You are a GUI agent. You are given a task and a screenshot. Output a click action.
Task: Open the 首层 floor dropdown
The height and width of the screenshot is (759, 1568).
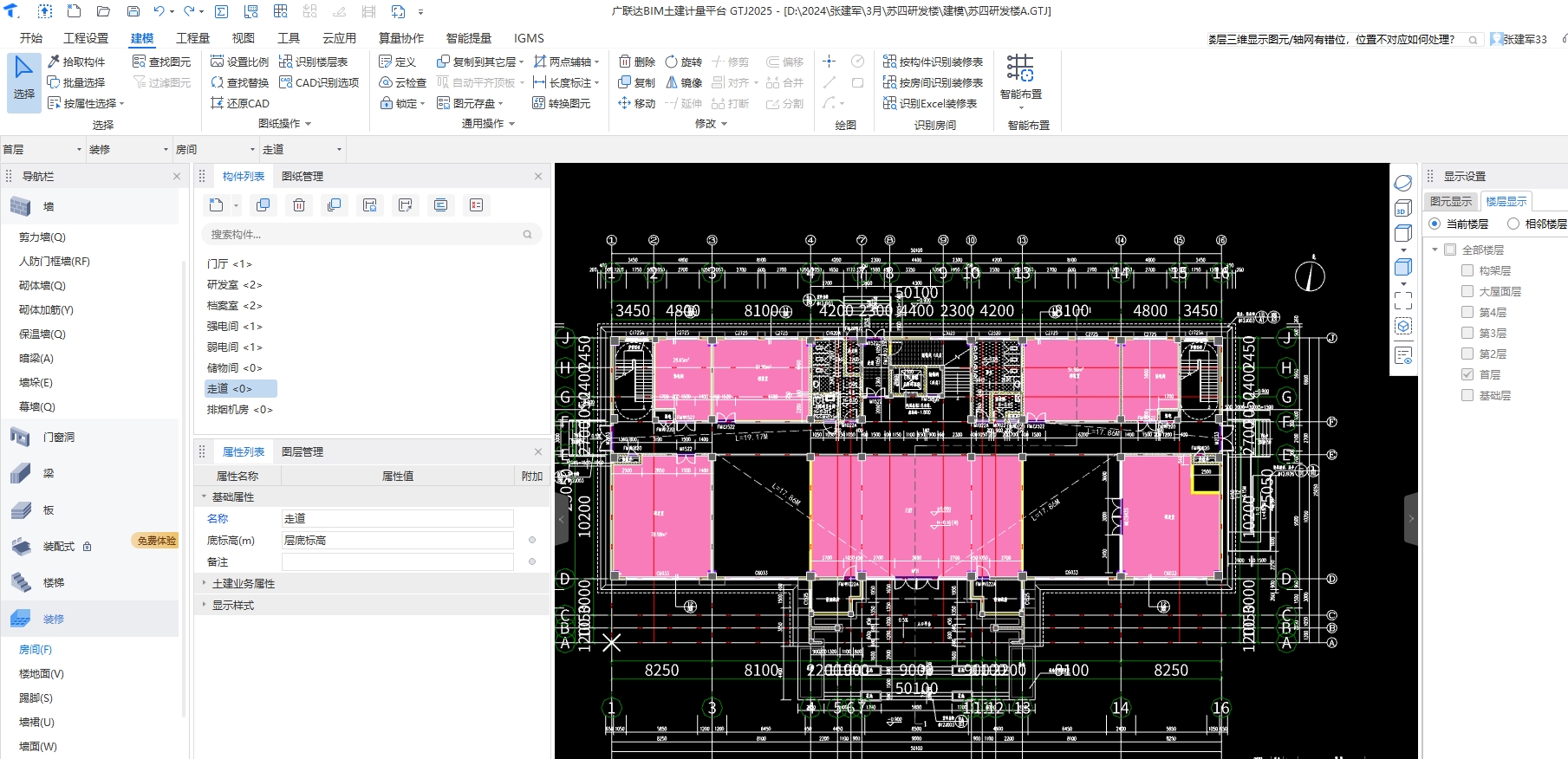(x=43, y=149)
